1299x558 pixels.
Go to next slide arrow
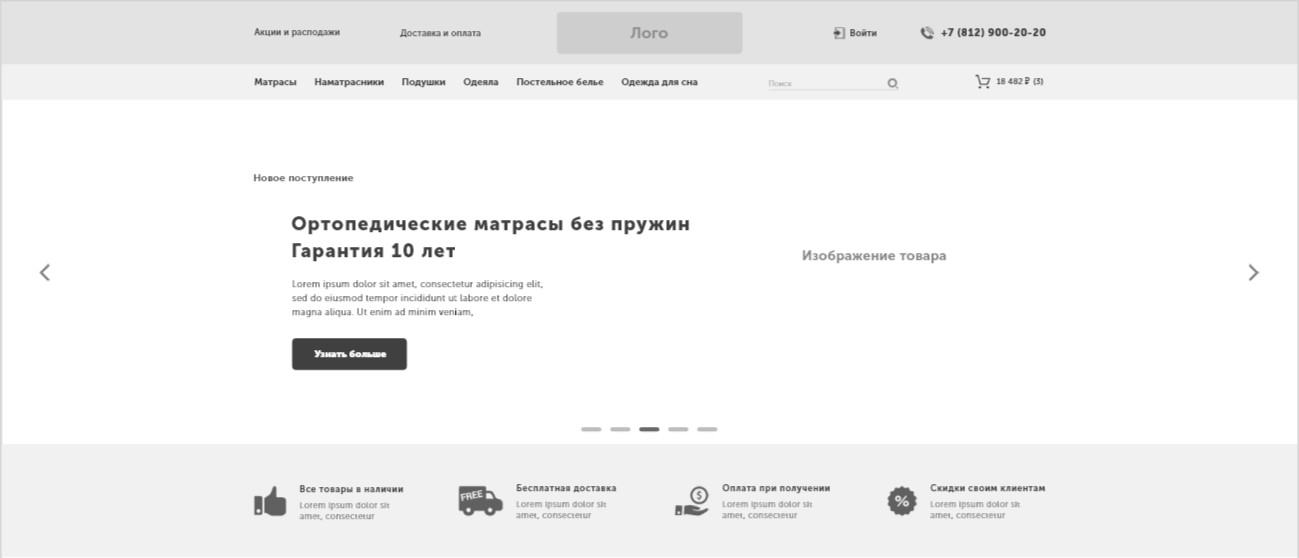[1253, 272]
